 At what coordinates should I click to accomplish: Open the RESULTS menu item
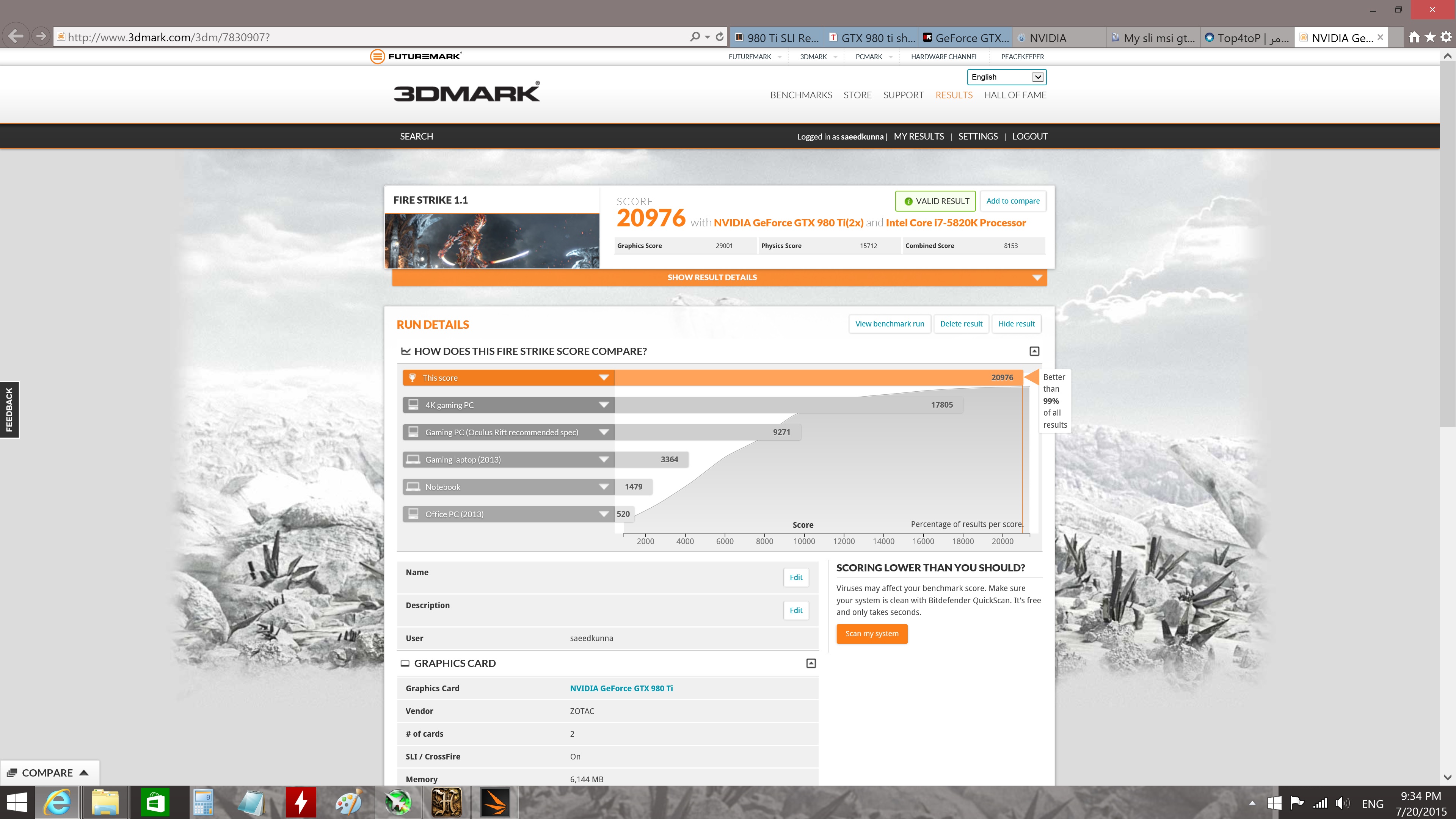(954, 95)
